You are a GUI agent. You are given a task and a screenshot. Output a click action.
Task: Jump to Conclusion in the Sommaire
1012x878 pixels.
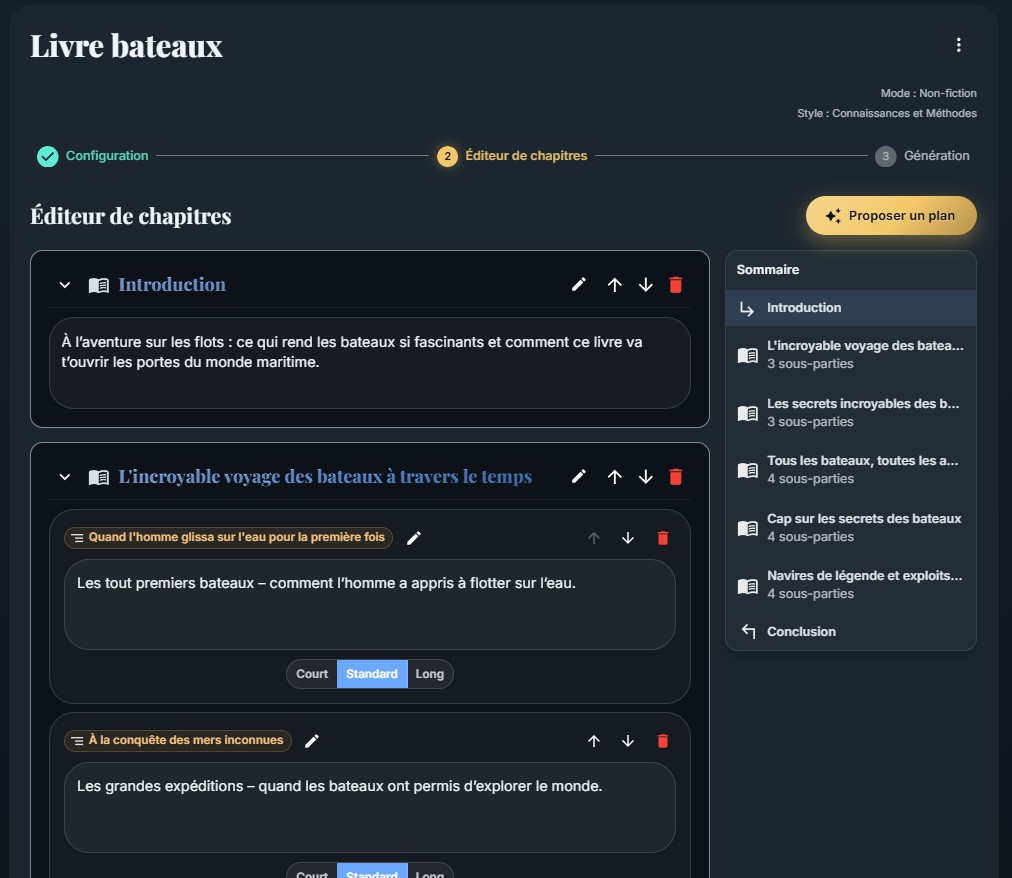801,631
